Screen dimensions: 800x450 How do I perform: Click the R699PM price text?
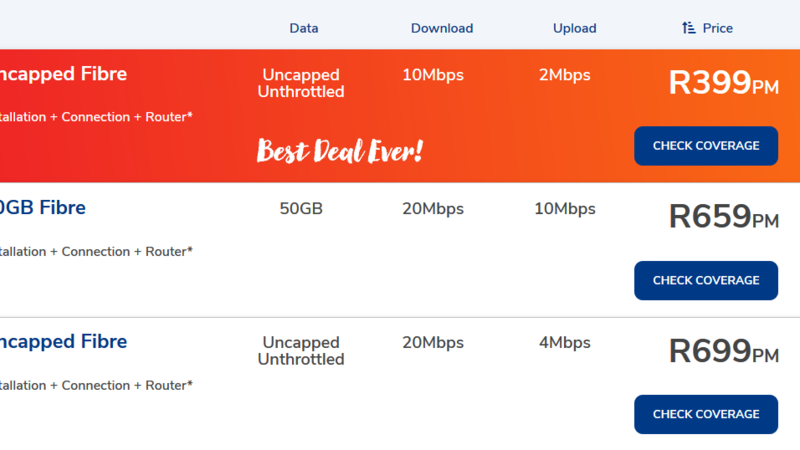click(723, 351)
